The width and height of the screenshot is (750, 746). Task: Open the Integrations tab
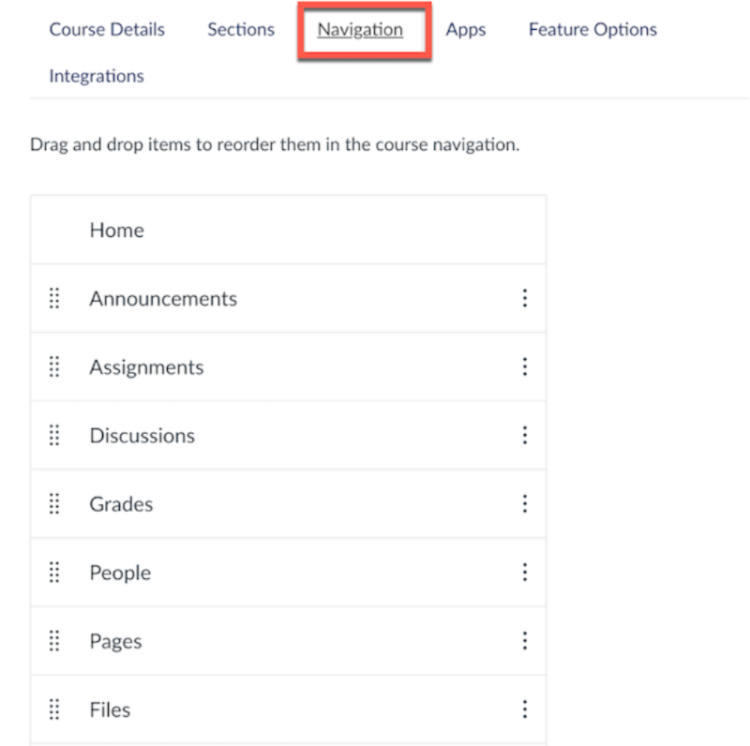tap(96, 76)
